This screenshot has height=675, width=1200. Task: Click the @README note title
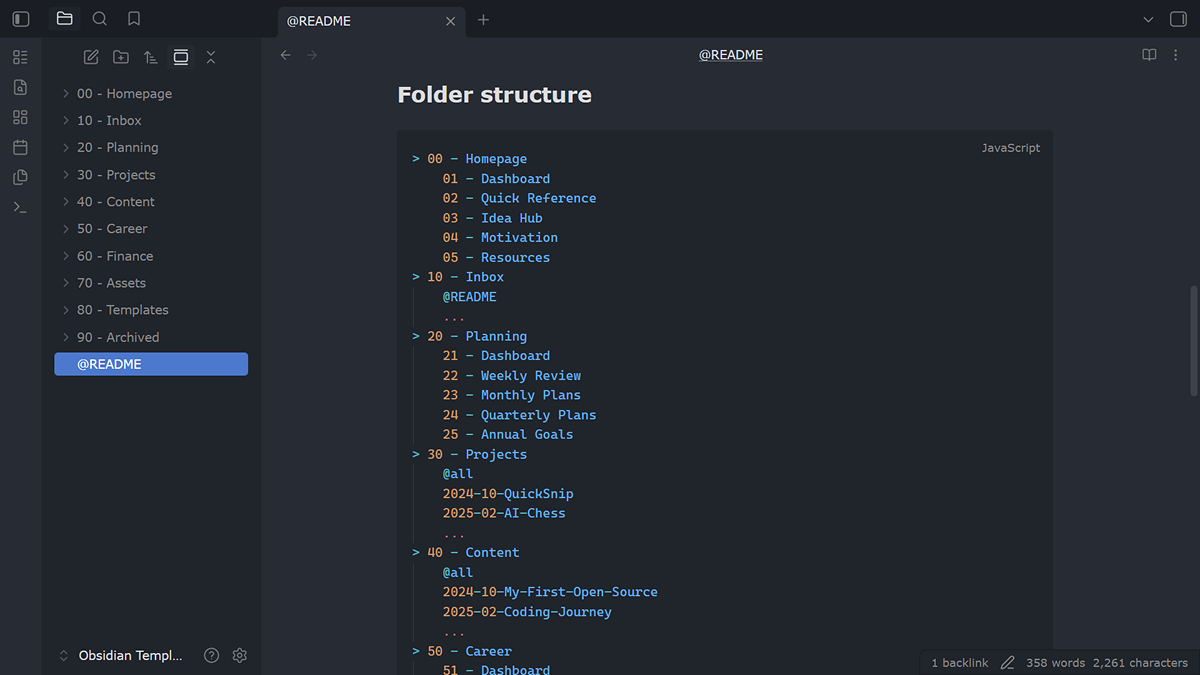(x=731, y=55)
